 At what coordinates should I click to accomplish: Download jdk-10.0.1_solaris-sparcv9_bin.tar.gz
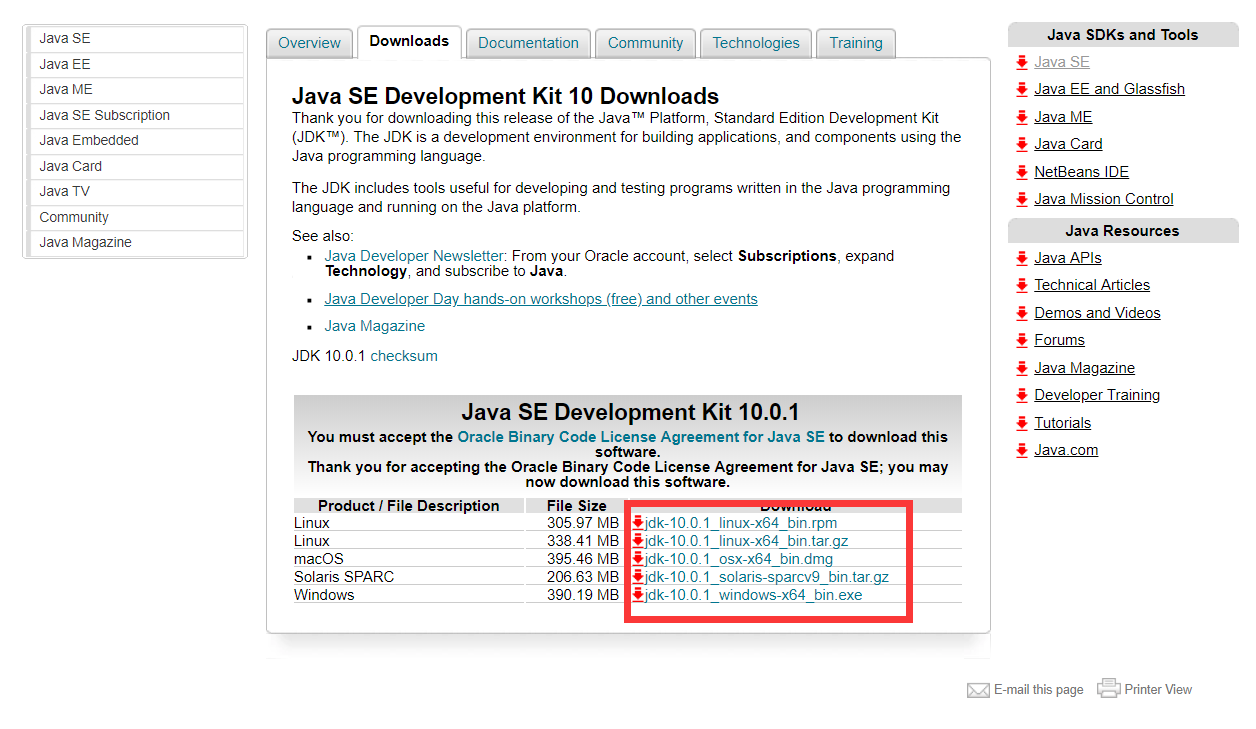pyautogui.click(x=767, y=577)
